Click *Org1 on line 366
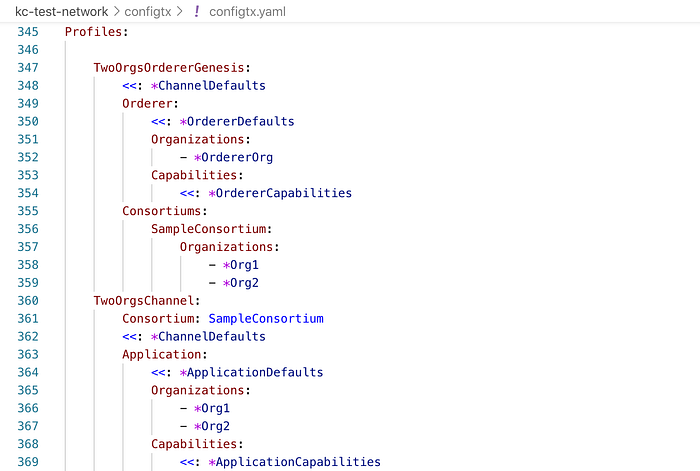This screenshot has height=471, width=700. pos(212,408)
